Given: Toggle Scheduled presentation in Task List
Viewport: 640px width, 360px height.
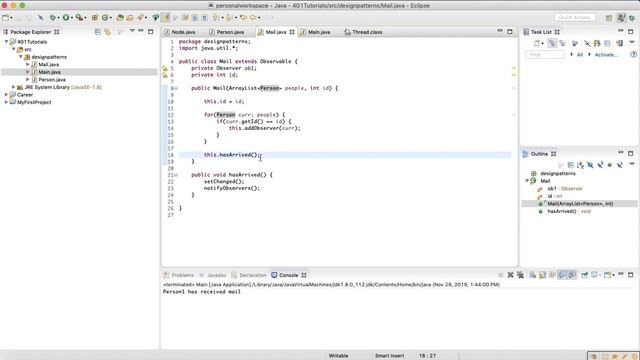Looking at the screenshot, I should point(562,43).
